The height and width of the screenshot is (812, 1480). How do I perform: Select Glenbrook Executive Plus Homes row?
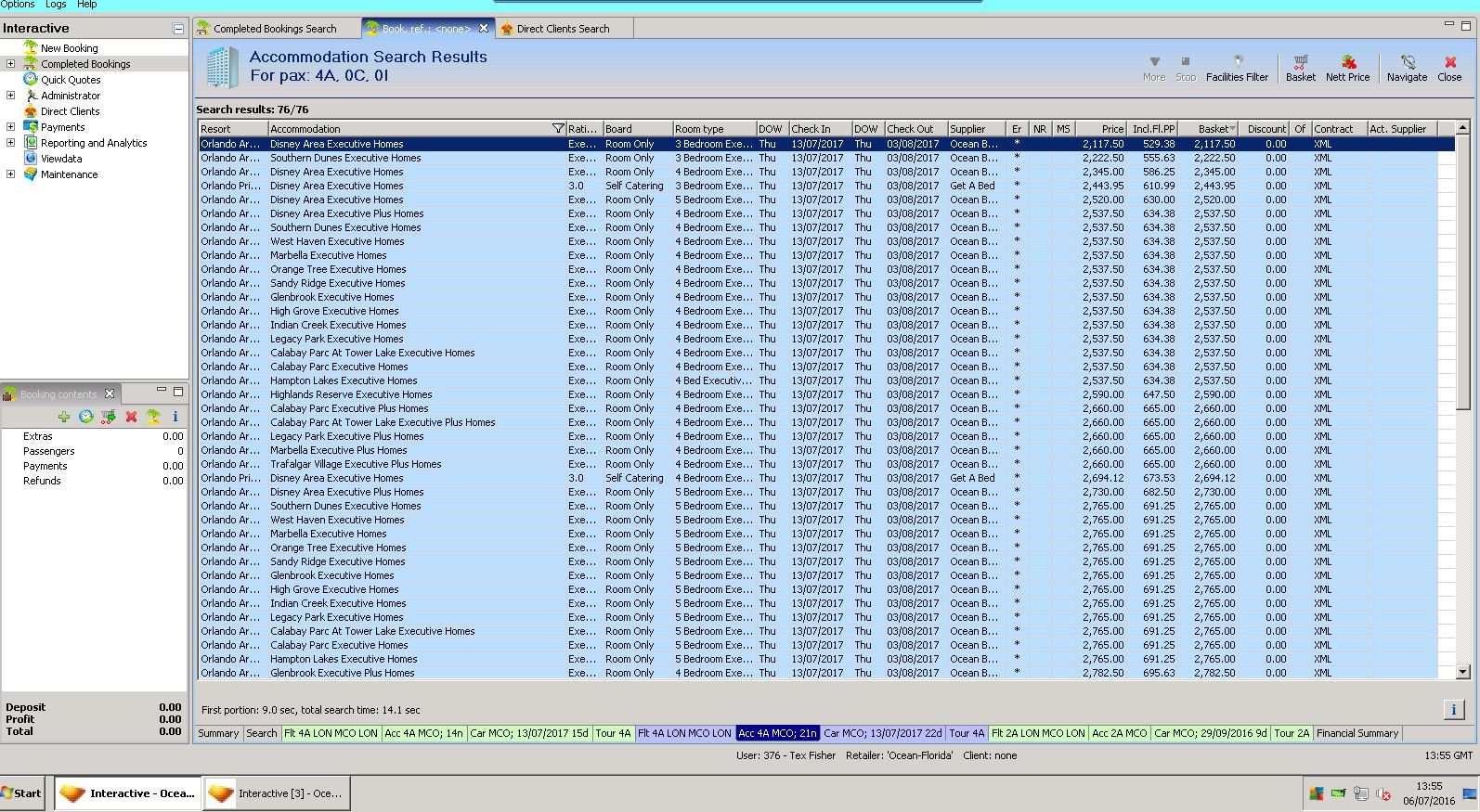pyautogui.click(x=826, y=673)
